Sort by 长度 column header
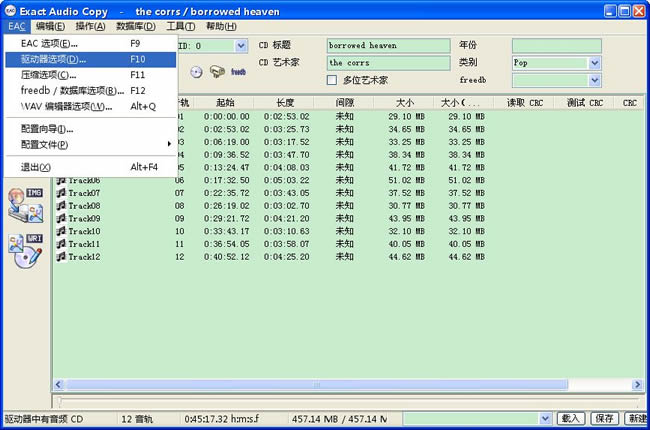650x430 pixels. (x=284, y=102)
